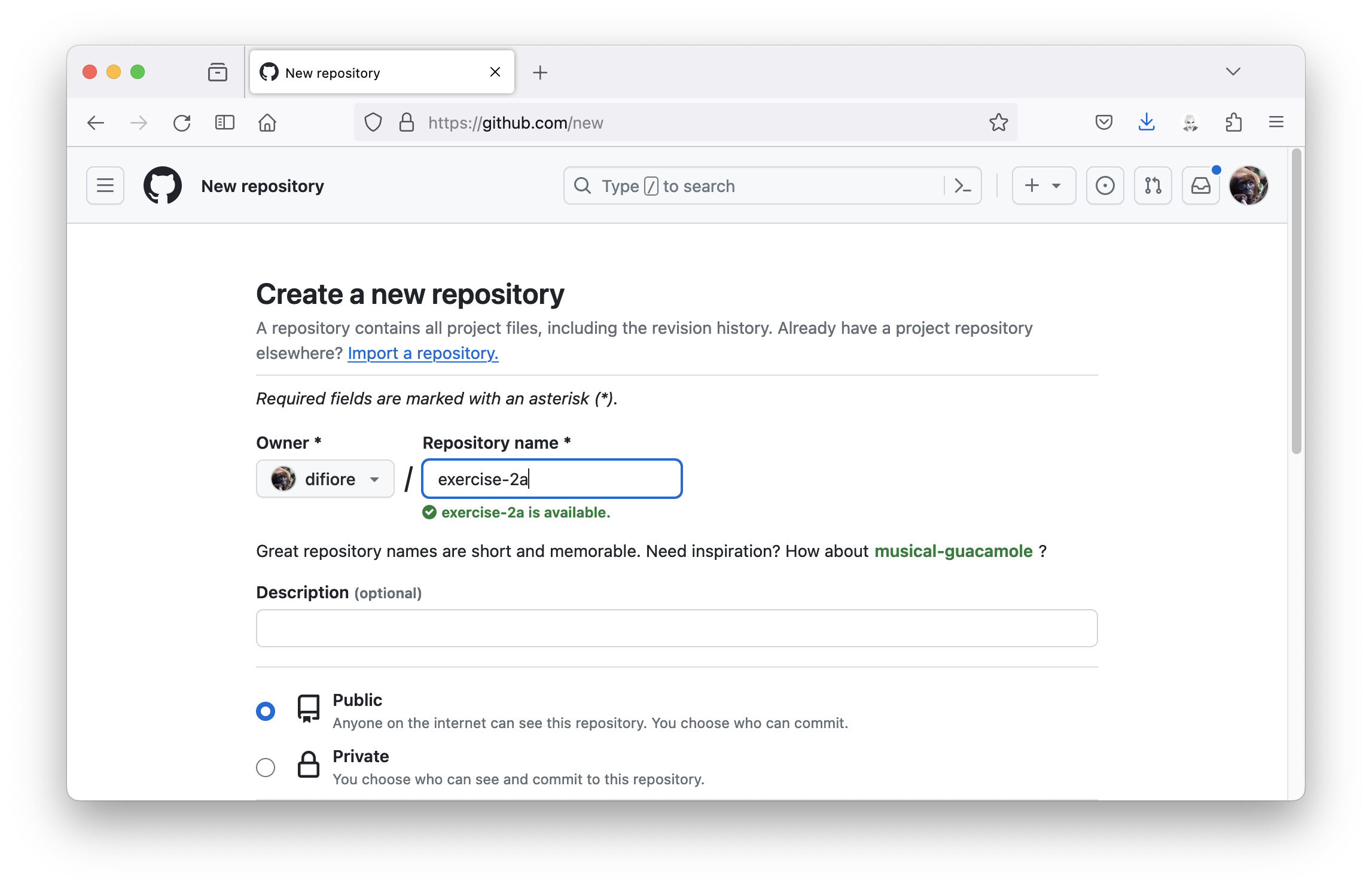
Task: Click the Description input field
Action: coord(676,628)
